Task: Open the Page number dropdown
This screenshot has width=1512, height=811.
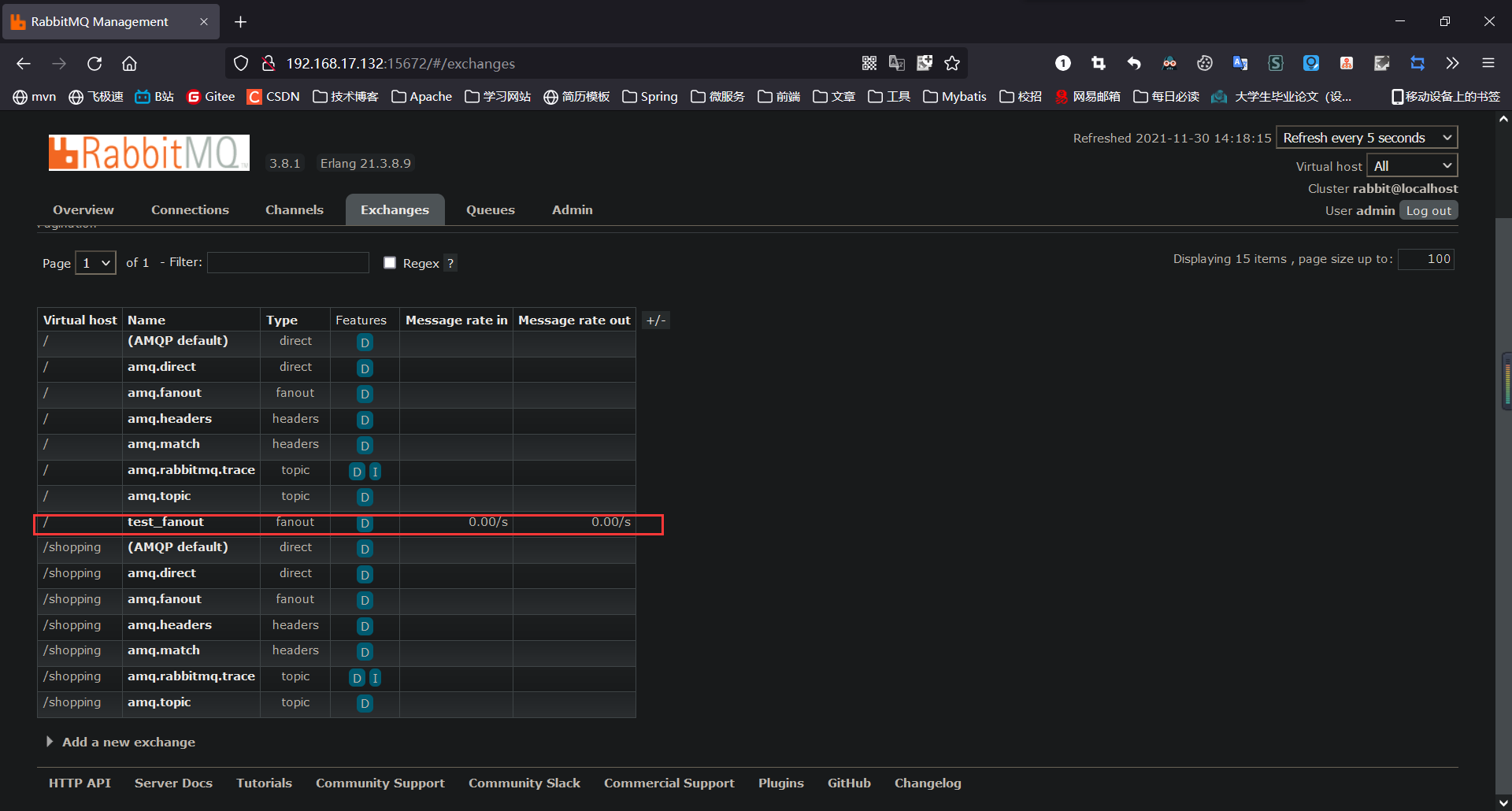Action: point(95,262)
